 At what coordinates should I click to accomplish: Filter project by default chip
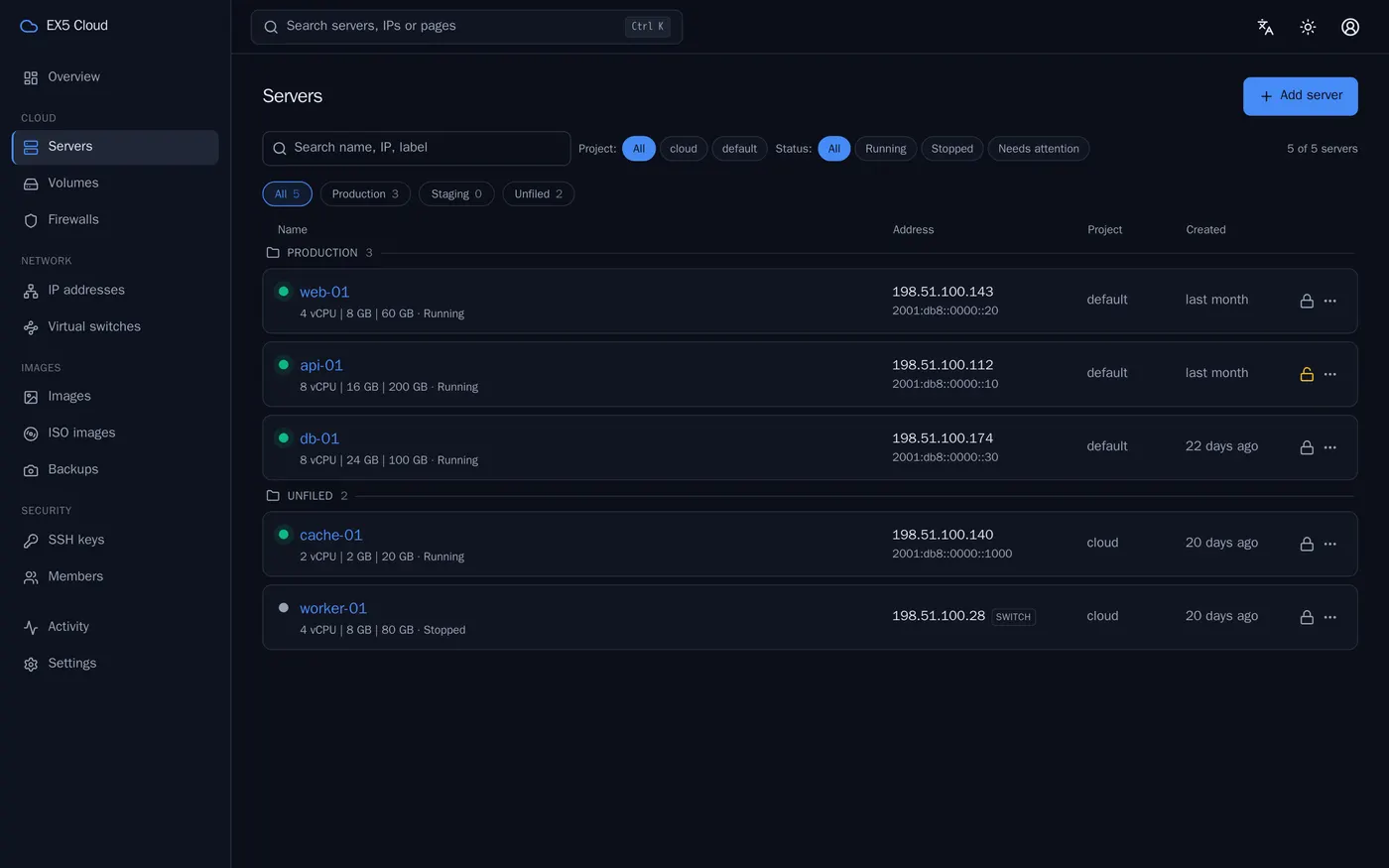pos(739,149)
